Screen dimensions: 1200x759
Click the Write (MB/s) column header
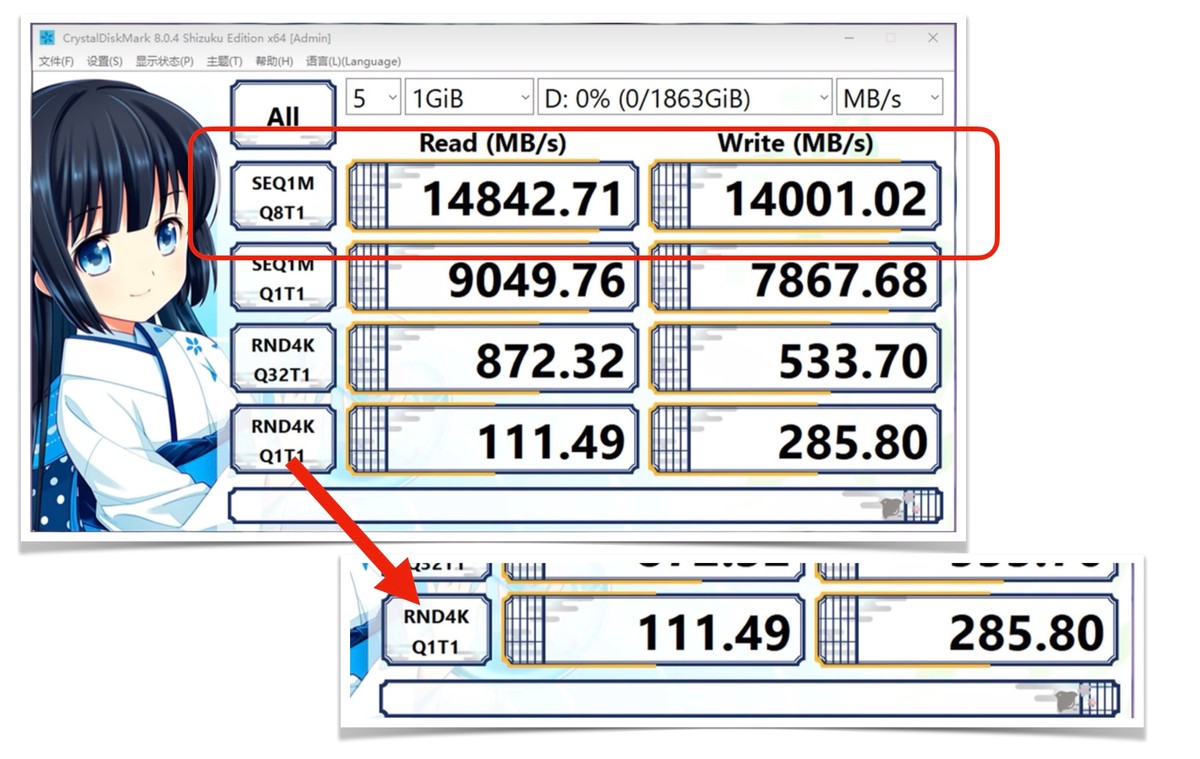795,143
